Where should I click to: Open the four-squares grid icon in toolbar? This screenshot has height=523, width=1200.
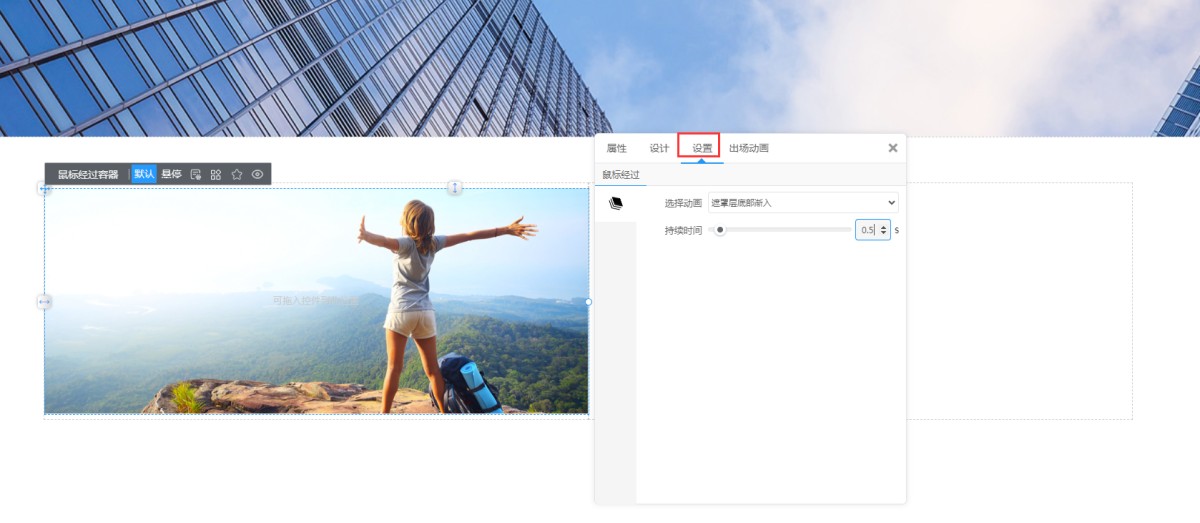[216, 174]
